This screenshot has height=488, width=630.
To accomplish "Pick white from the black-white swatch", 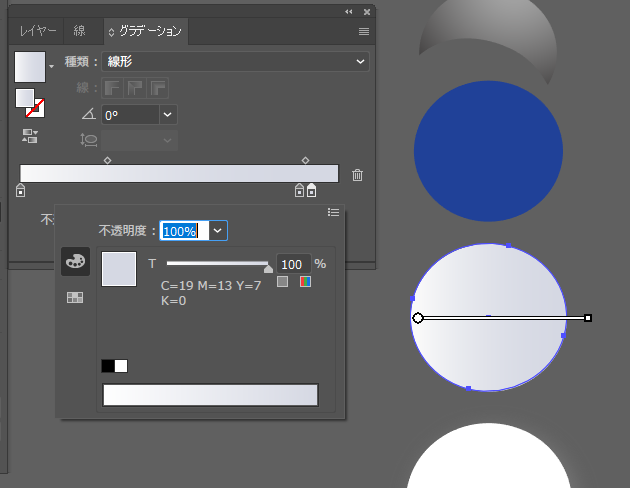I will (x=121, y=366).
